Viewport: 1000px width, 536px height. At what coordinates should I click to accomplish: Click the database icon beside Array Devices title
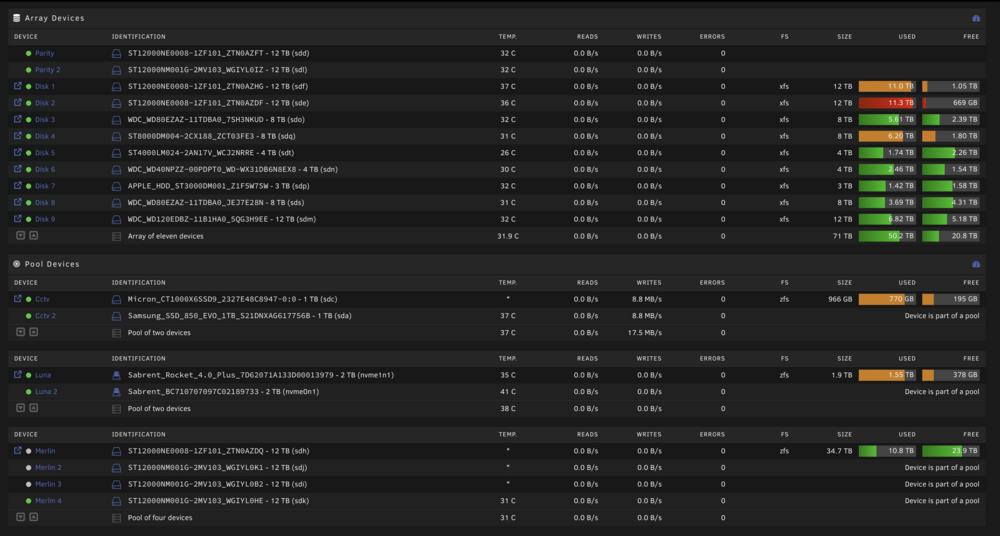[x=17, y=18]
